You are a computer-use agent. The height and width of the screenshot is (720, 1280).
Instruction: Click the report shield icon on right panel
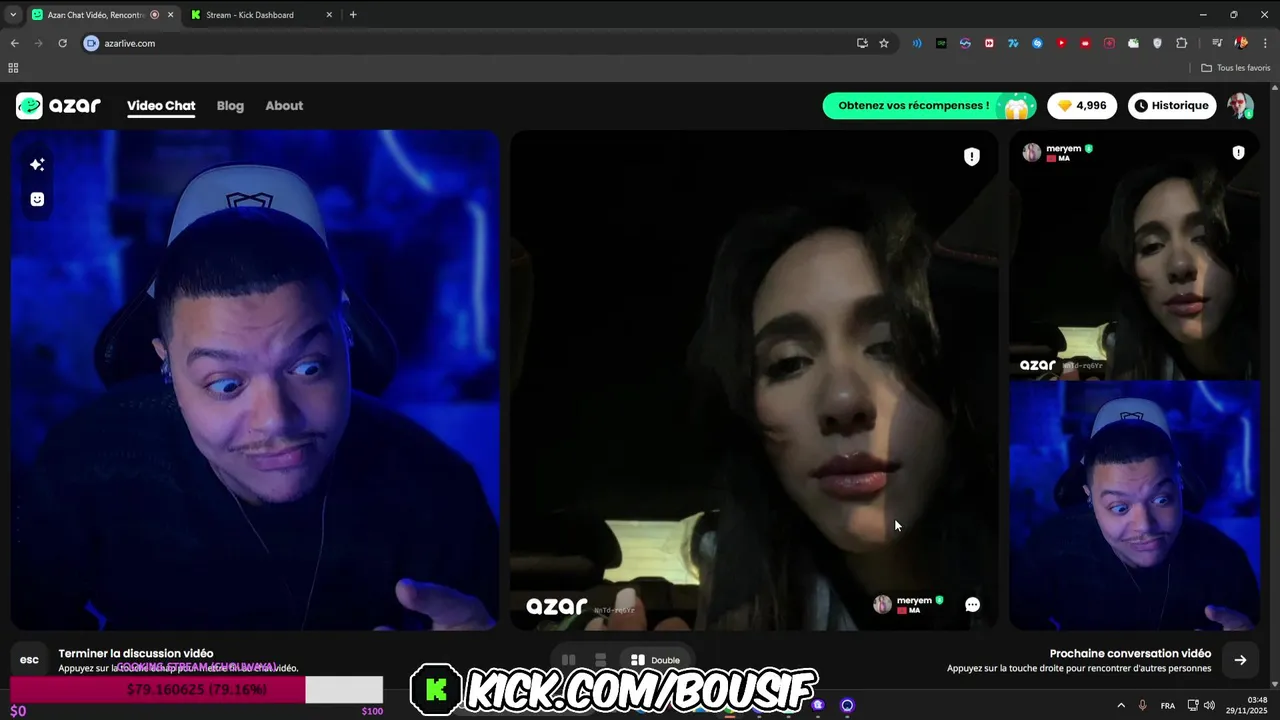[x=1238, y=152]
